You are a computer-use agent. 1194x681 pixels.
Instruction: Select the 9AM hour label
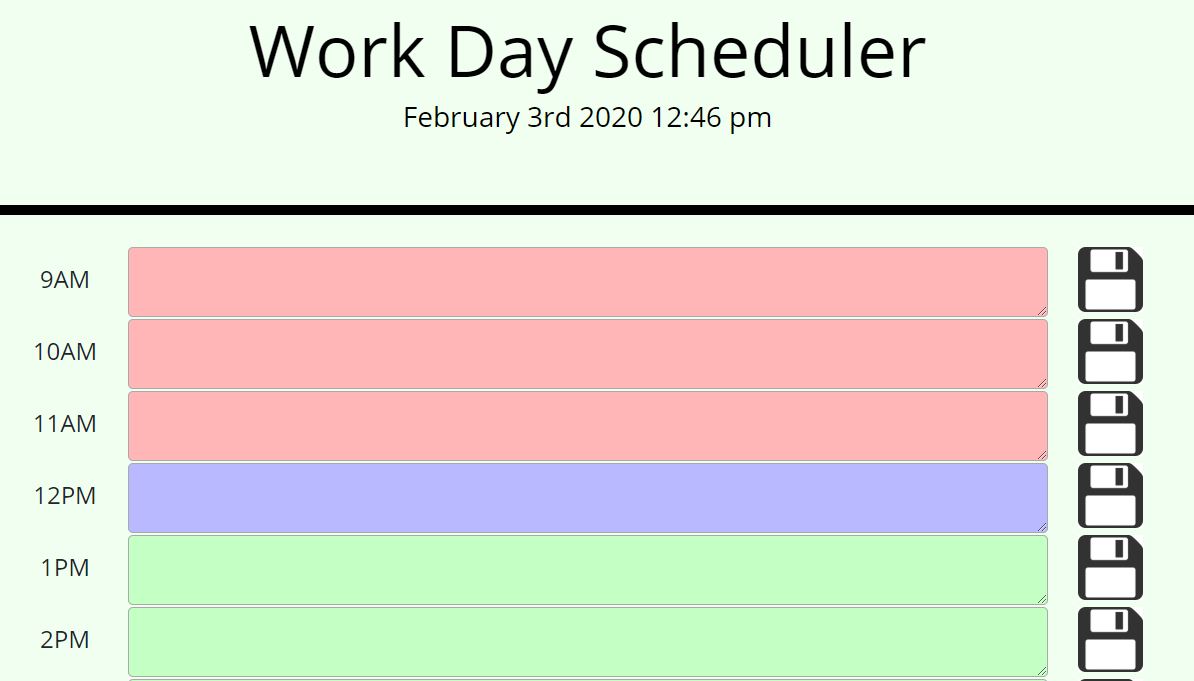pos(64,280)
